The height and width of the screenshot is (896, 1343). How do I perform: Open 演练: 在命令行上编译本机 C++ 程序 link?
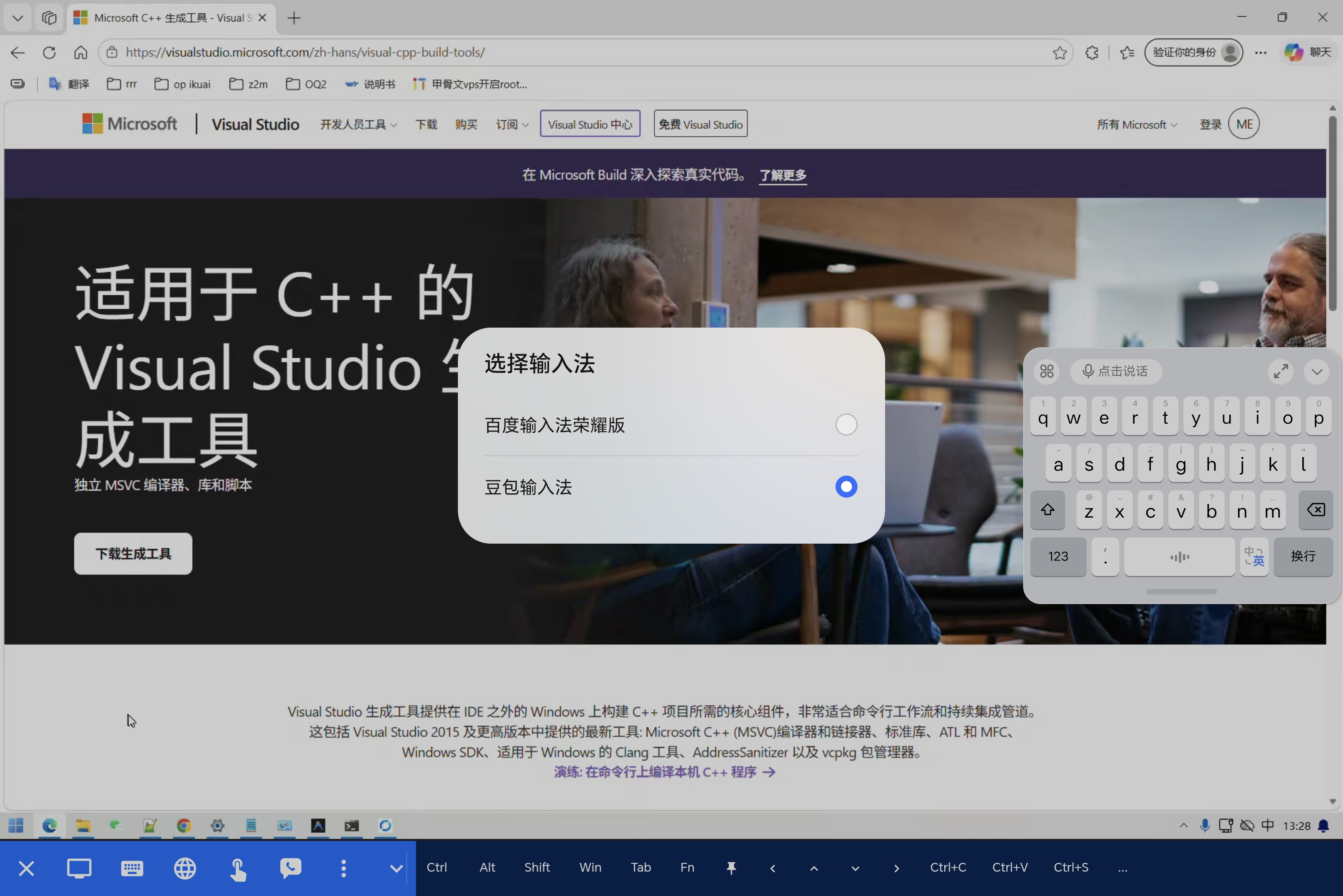pyautogui.click(x=664, y=772)
